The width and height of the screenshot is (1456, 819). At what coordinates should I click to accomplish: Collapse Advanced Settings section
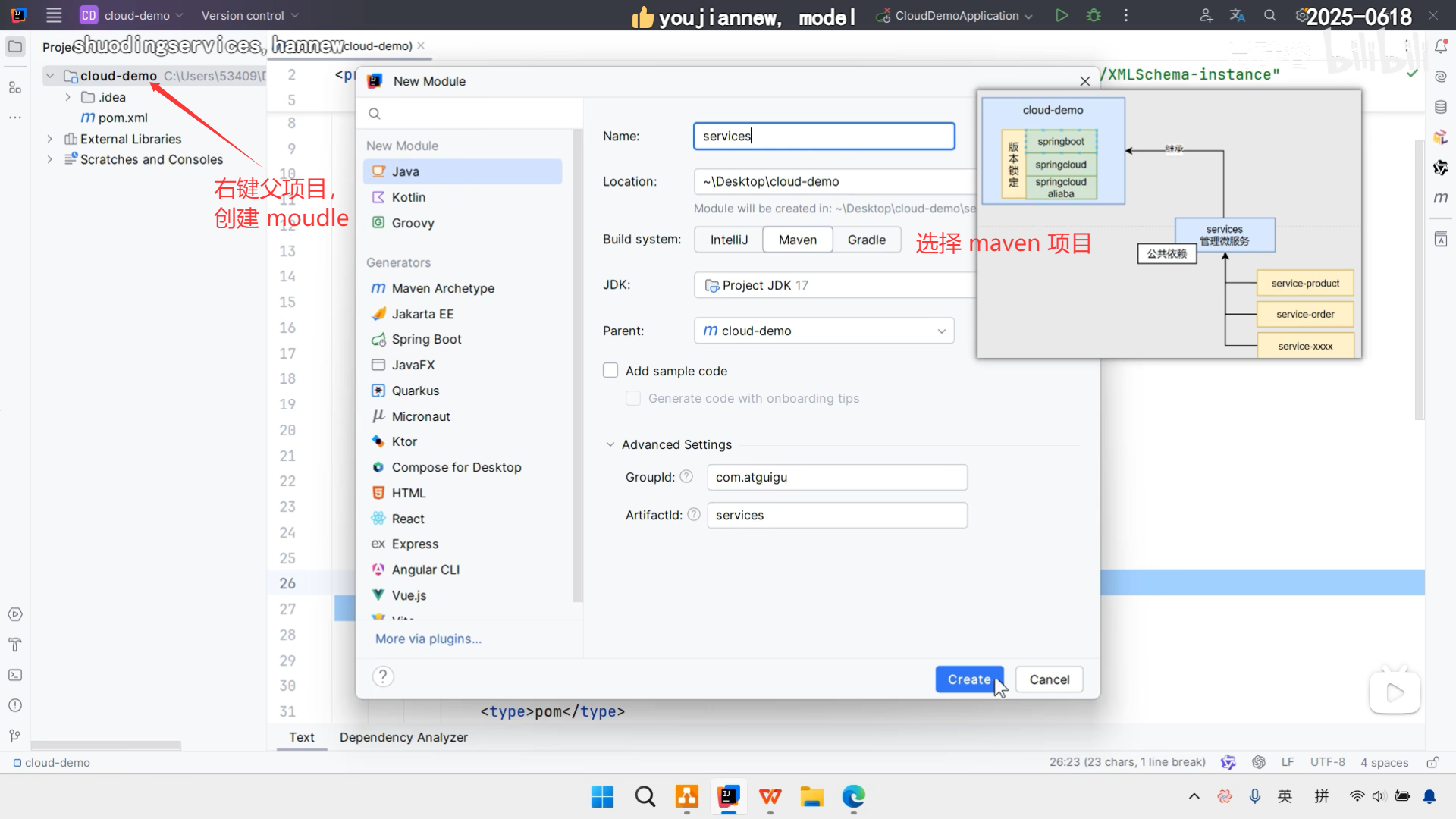pos(610,444)
